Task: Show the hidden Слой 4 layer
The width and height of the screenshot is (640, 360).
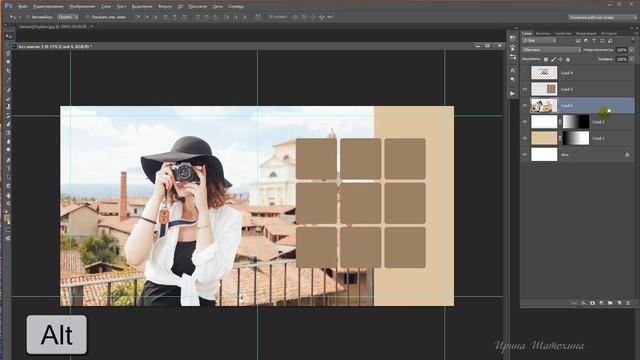Action: point(525,73)
